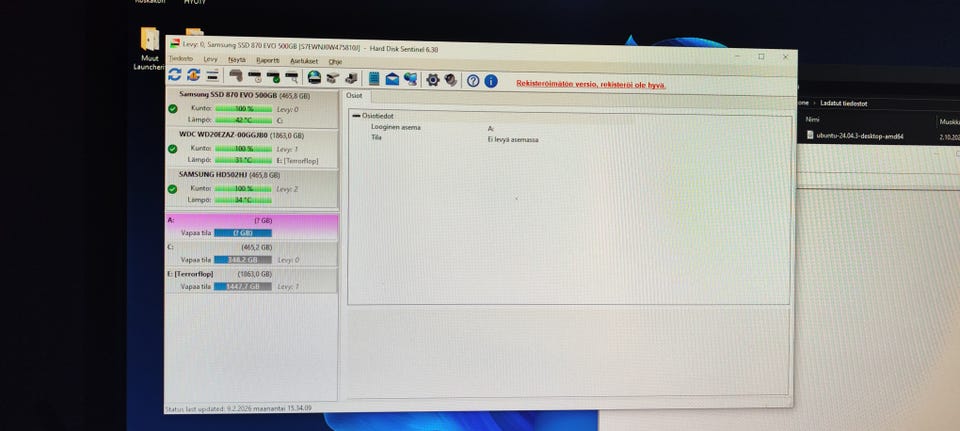The image size is (960, 431).
Task: Collapse the Osiotiedot section
Action: point(356,116)
